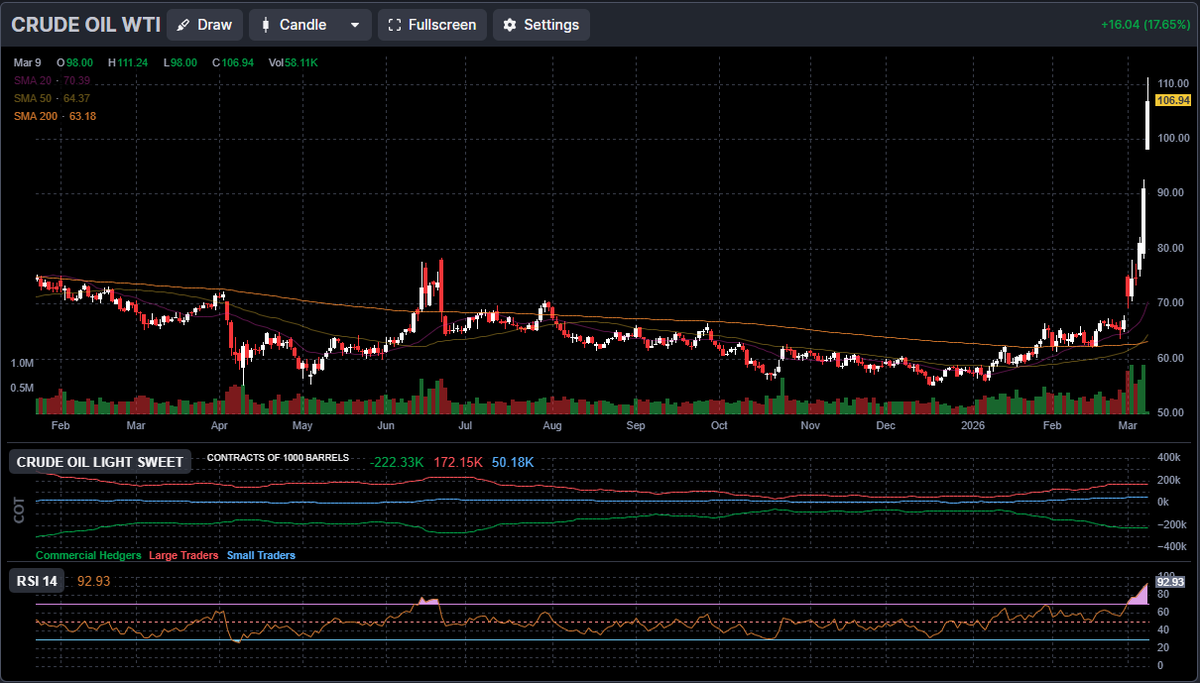This screenshot has width=1200, height=683.
Task: Click the Draw button
Action: 204,25
